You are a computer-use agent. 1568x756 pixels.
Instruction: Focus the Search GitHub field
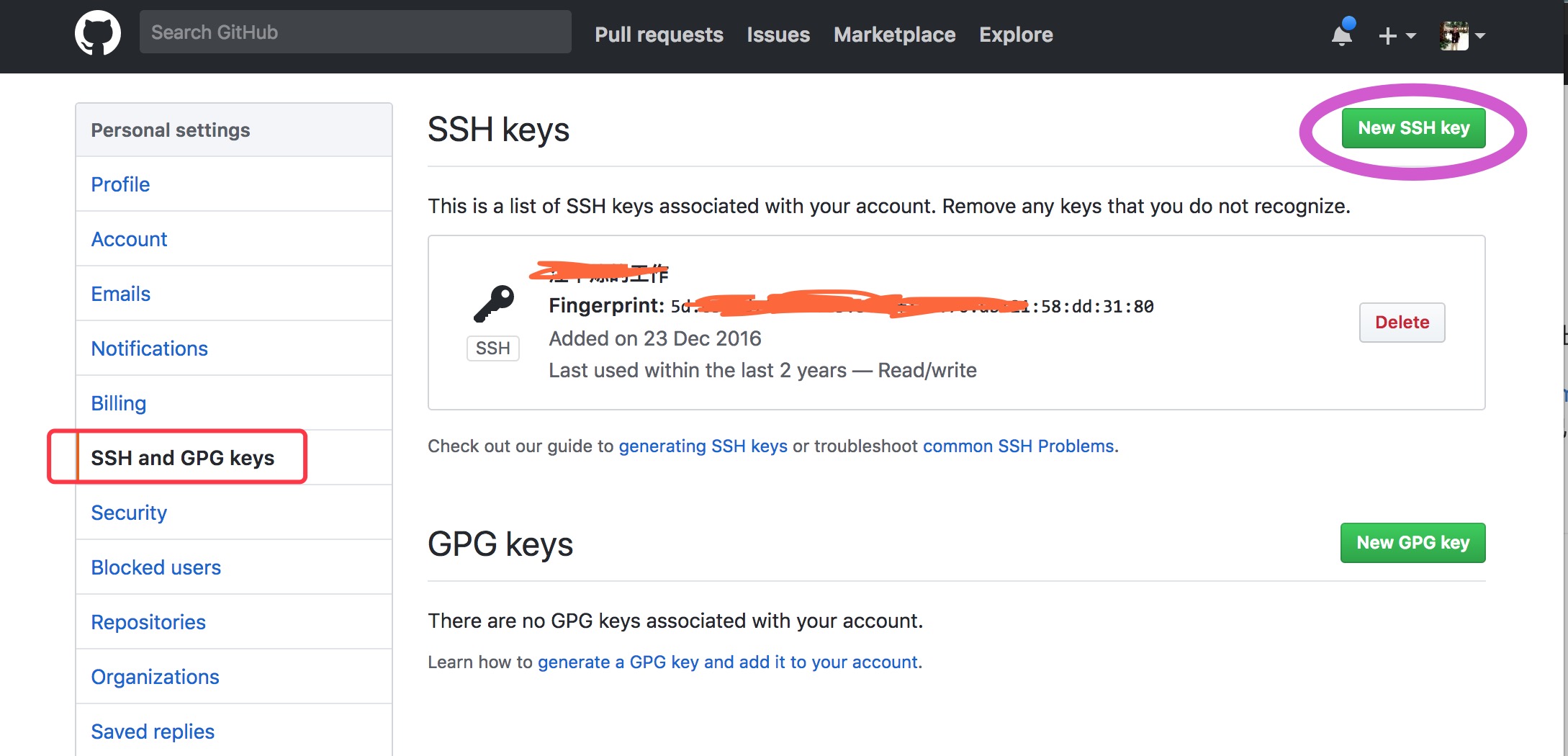(x=355, y=32)
